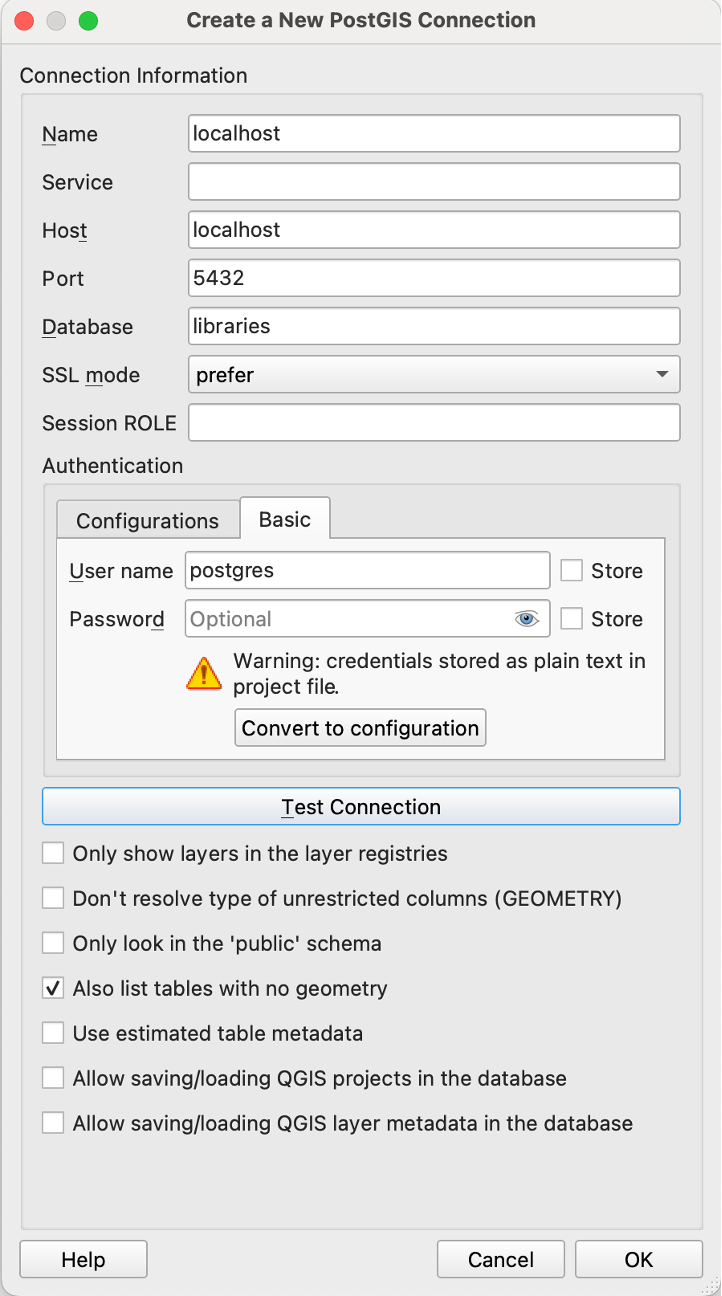Confirm the connection with OK
This screenshot has width=722, height=1296.
[639, 1260]
